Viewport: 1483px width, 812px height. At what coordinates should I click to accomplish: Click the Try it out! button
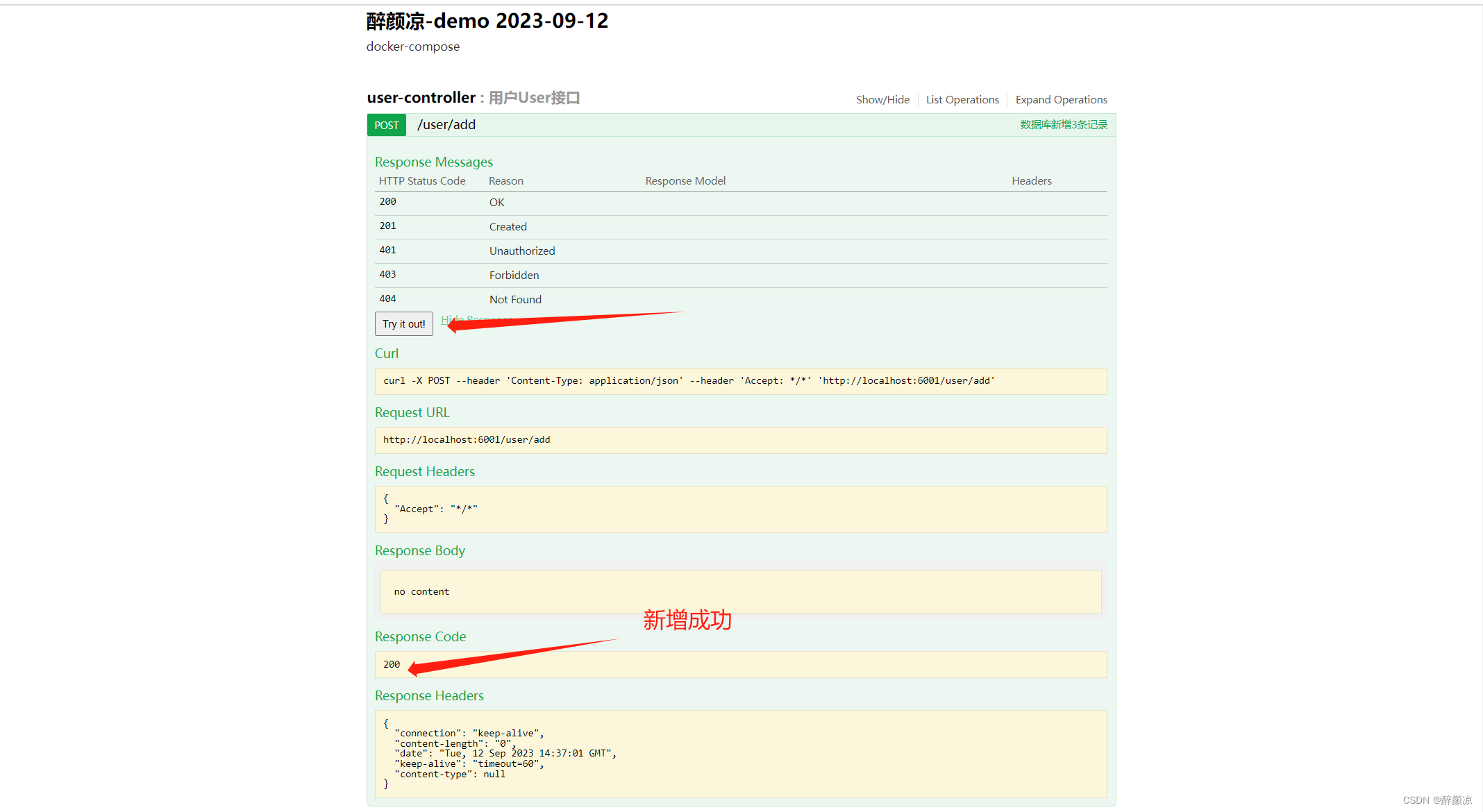(x=404, y=324)
